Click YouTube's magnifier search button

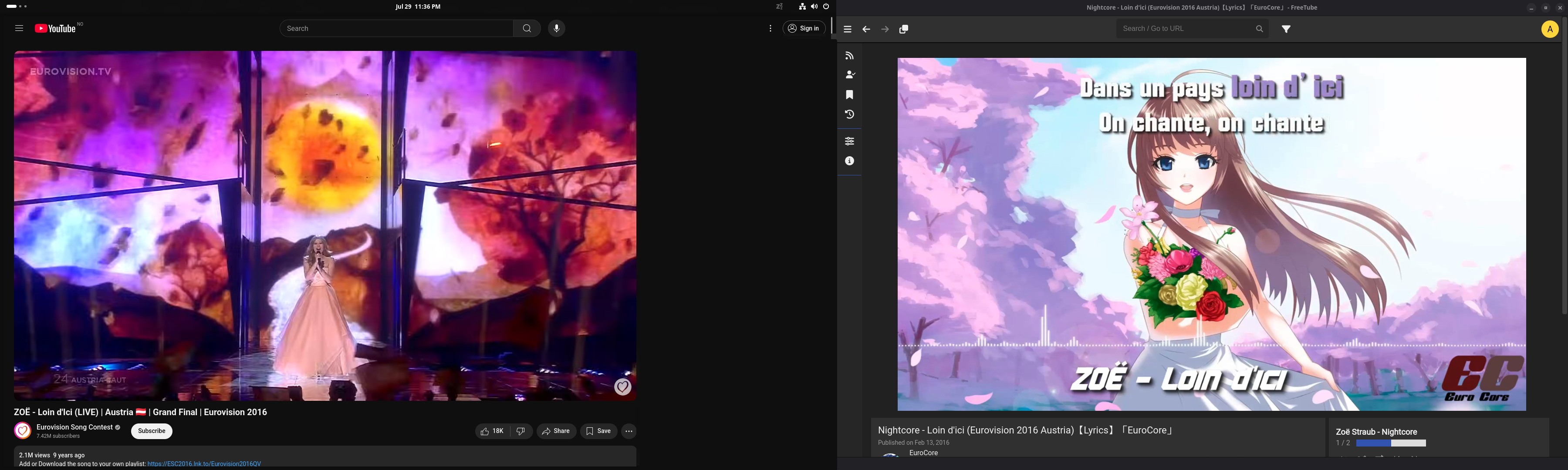527,29
